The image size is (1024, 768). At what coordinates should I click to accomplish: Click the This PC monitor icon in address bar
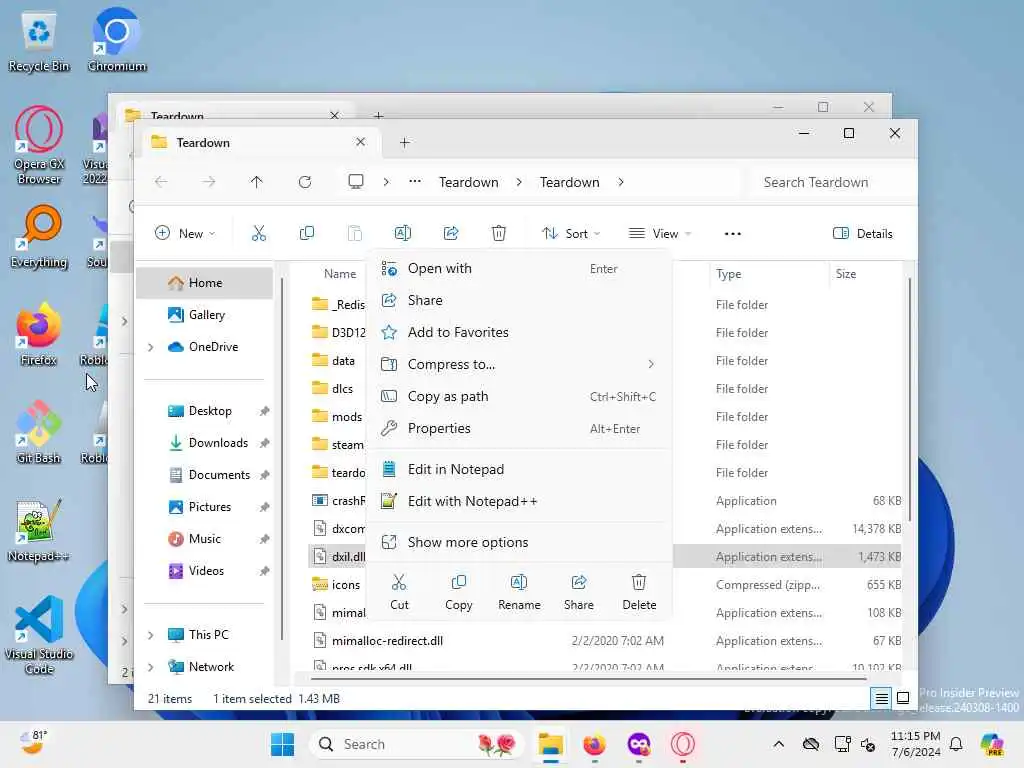coord(356,182)
